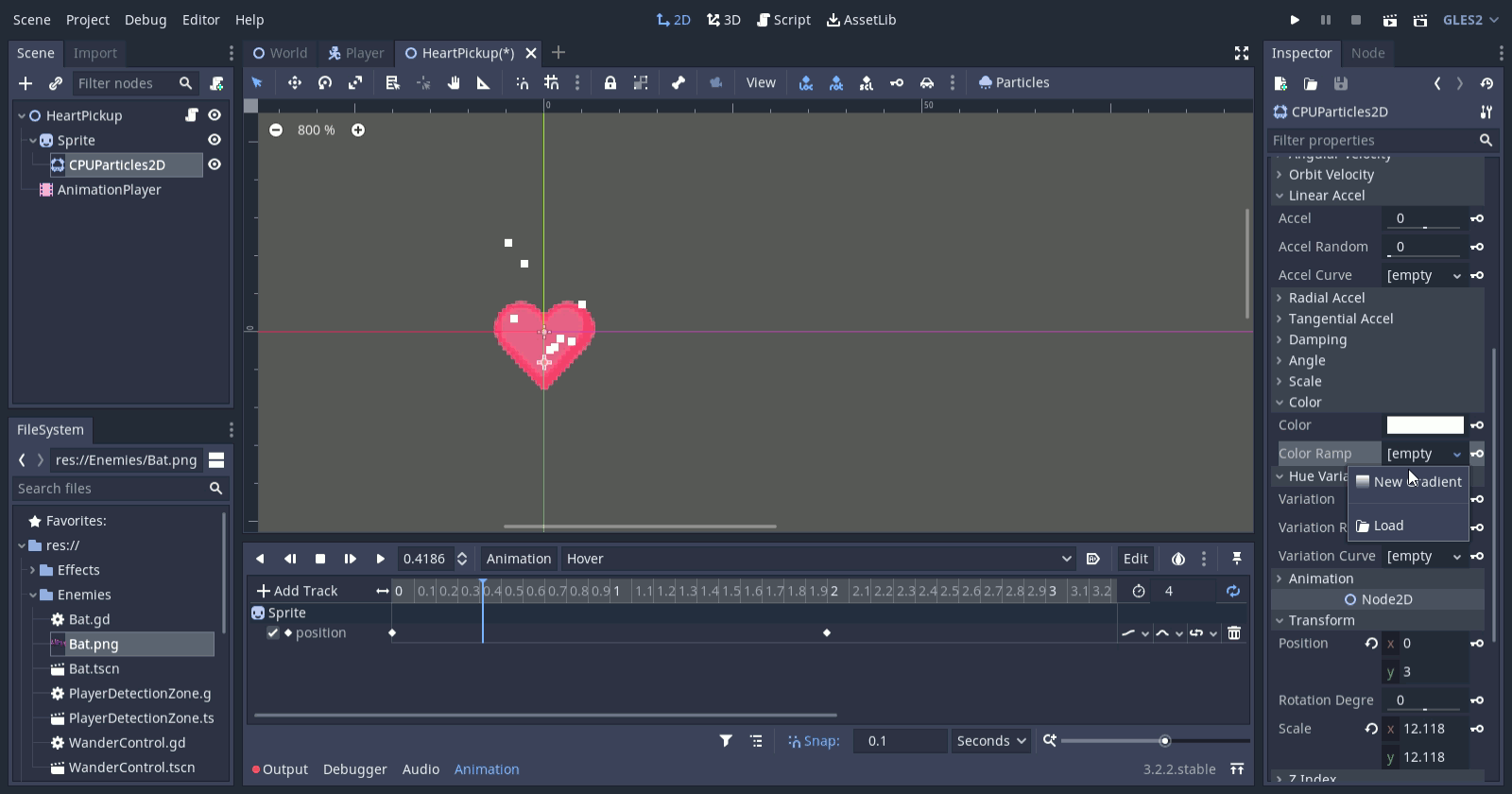The width and height of the screenshot is (1512, 794).
Task: Switch to the Node dock tab
Action: tap(1367, 53)
